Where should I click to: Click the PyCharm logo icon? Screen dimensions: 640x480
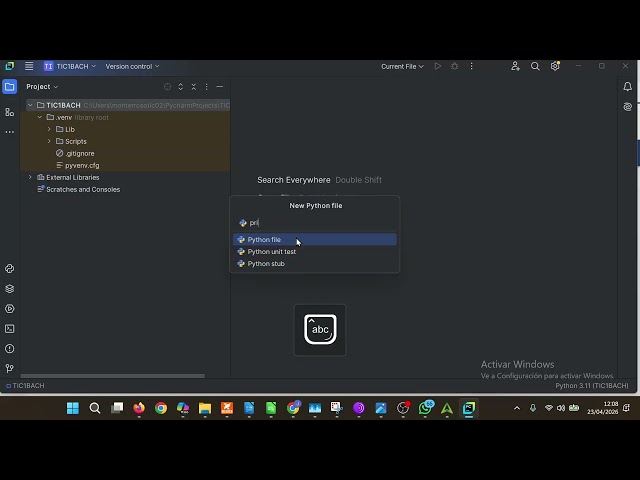tap(9, 66)
